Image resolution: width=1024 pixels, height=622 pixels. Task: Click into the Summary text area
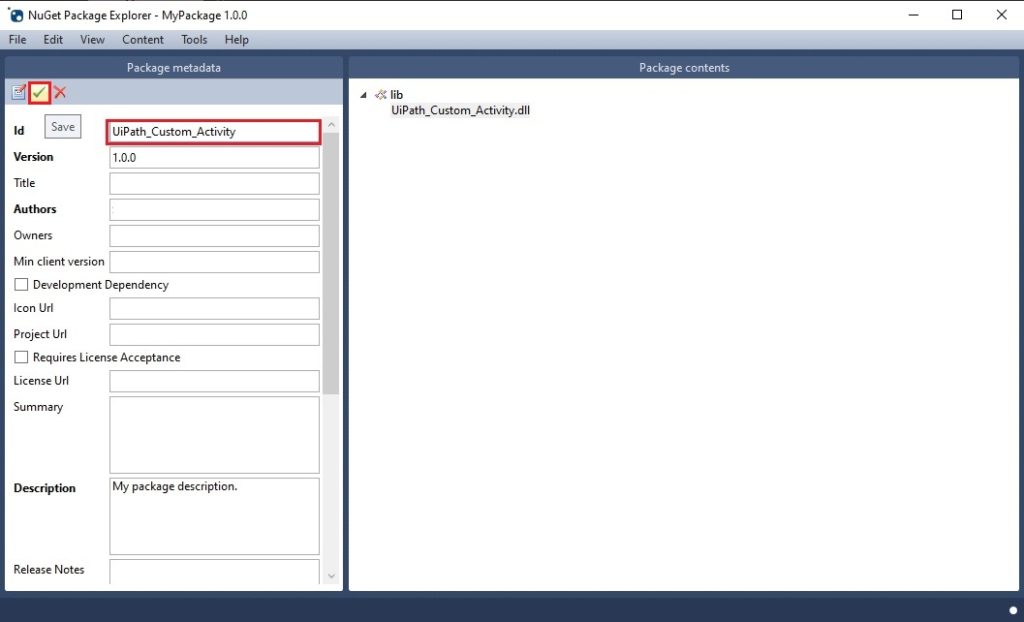coord(214,434)
